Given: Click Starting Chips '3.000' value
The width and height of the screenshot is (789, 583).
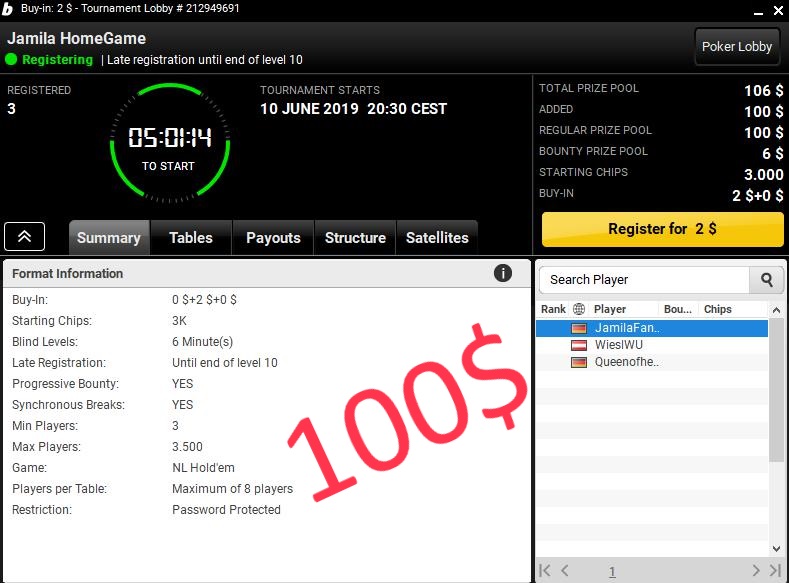Looking at the screenshot, I should (x=763, y=175).
